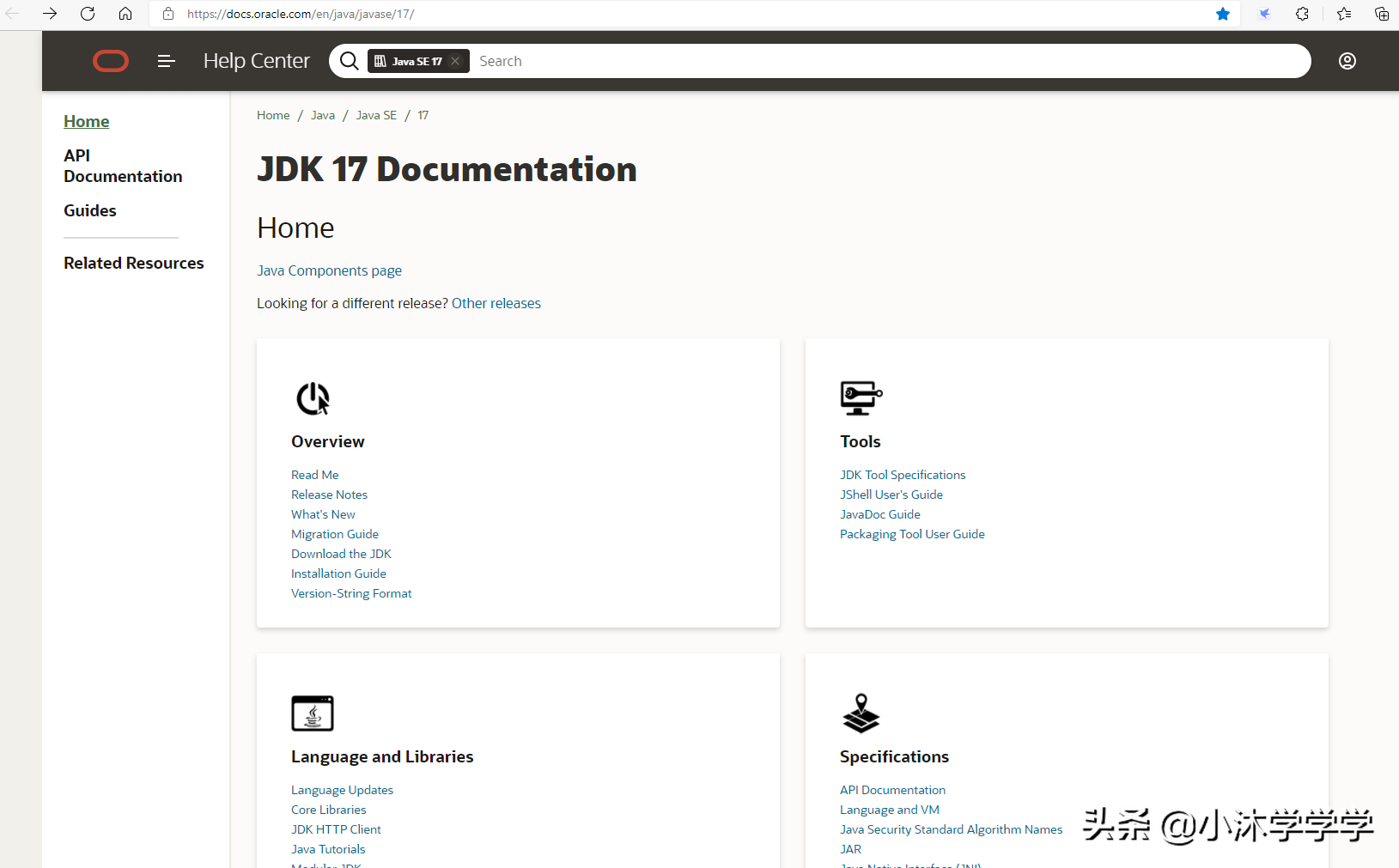Open the hamburger navigation menu

coord(167,61)
